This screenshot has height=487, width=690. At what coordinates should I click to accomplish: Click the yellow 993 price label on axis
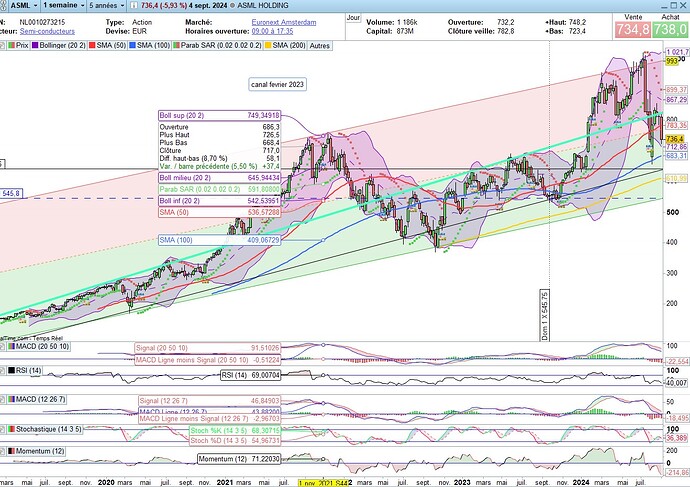[x=672, y=61]
